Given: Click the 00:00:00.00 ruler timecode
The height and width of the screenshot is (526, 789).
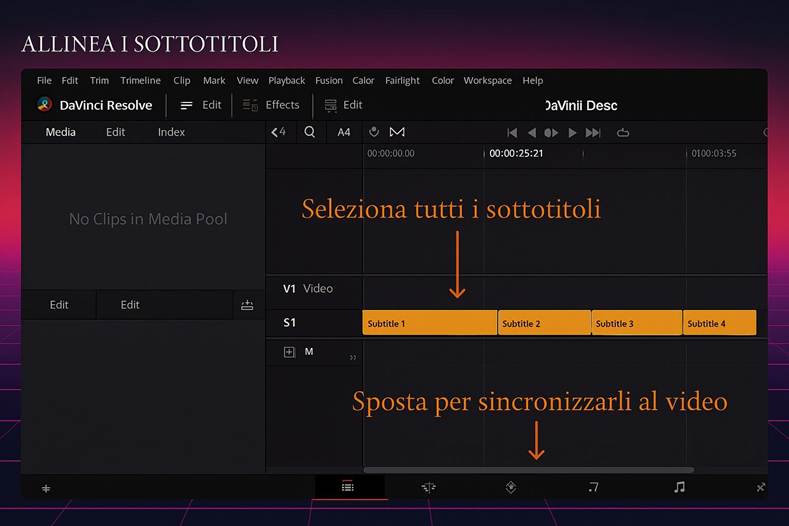Looking at the screenshot, I should point(390,154).
